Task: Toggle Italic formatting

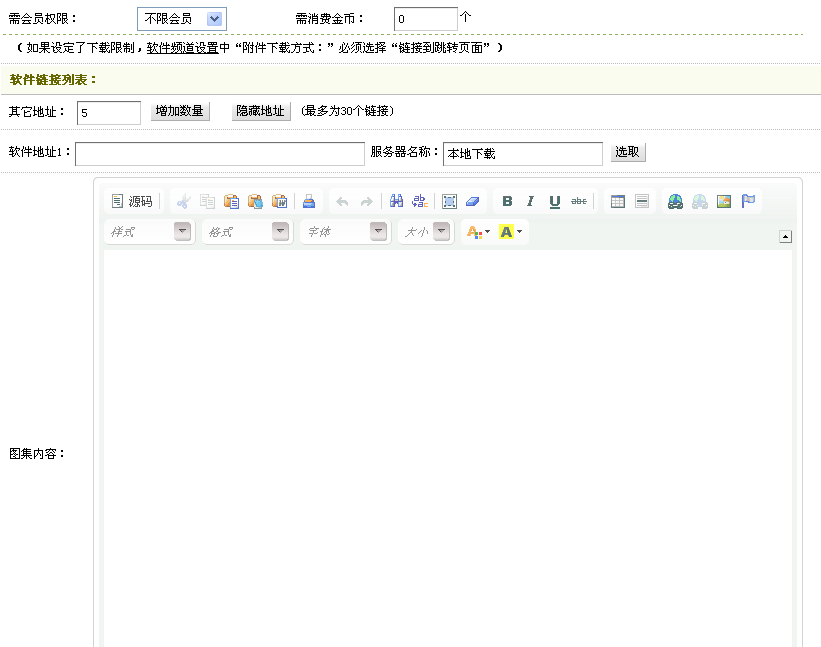Action: click(531, 201)
